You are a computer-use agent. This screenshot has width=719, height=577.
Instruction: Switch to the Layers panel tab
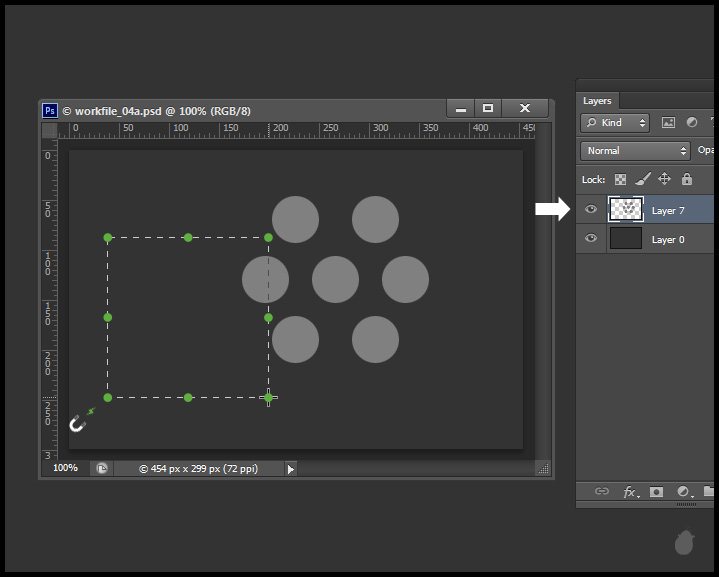(597, 101)
